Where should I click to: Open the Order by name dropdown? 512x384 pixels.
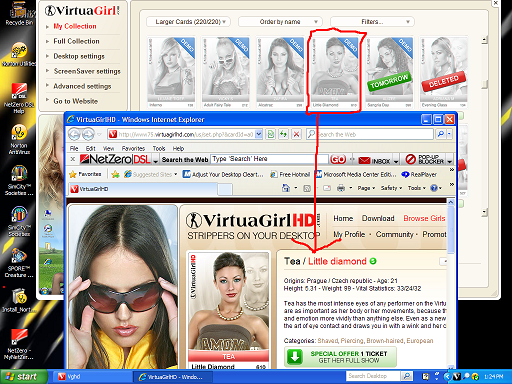click(280, 22)
